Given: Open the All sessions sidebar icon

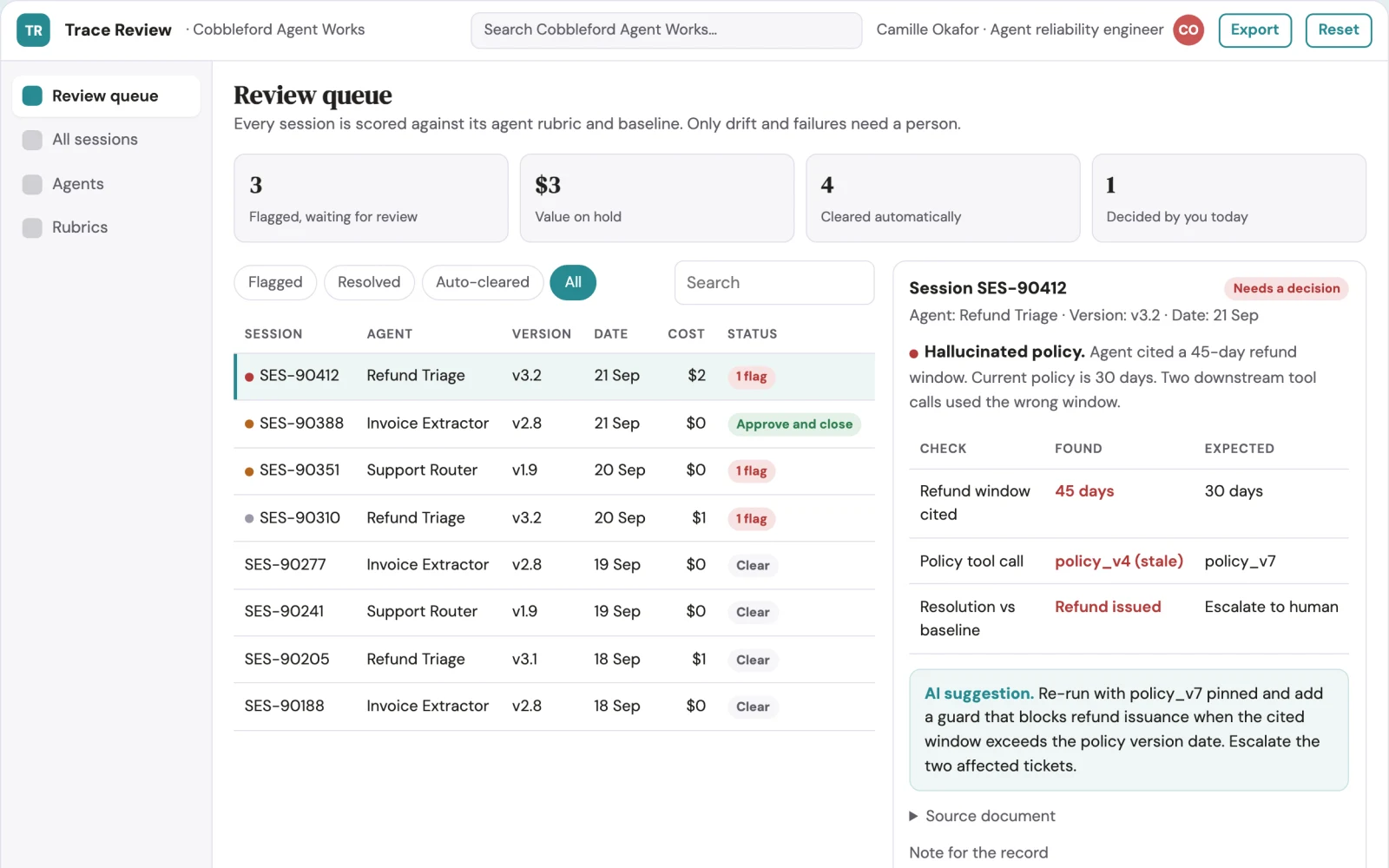Looking at the screenshot, I should coord(32,140).
